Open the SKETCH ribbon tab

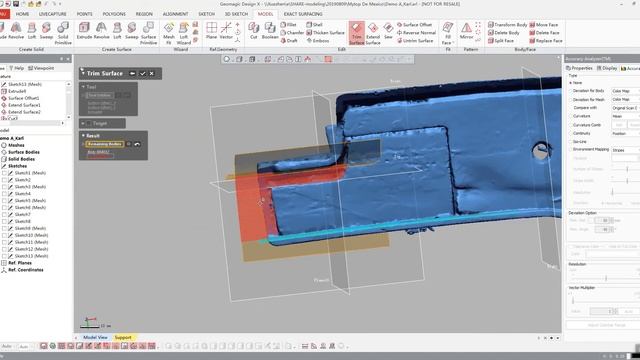(x=207, y=14)
